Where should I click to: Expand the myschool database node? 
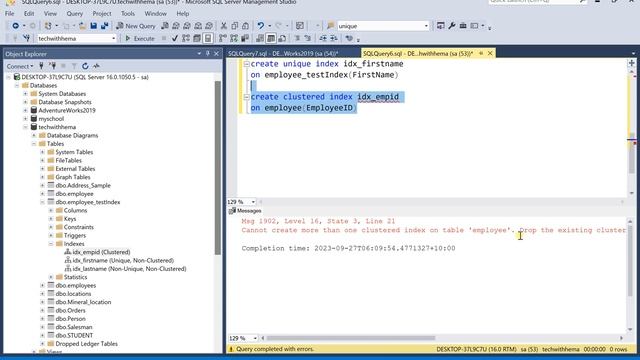coord(26,119)
